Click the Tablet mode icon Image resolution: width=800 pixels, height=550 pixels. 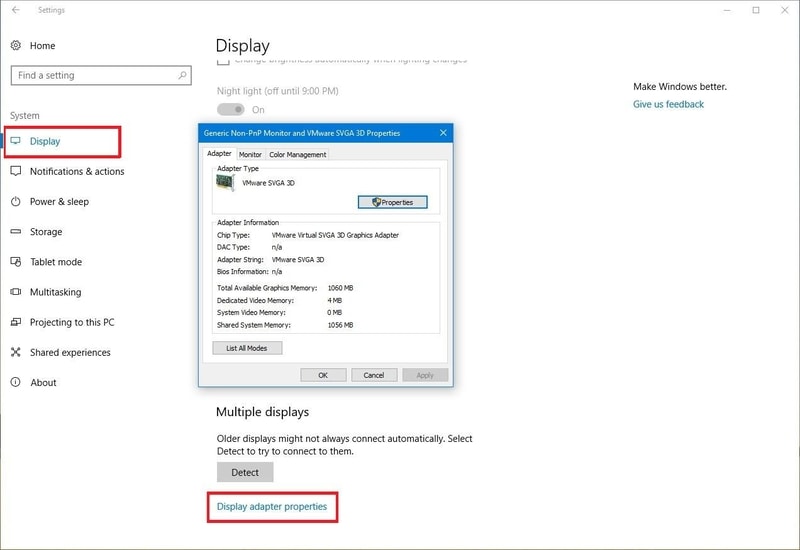pos(16,262)
